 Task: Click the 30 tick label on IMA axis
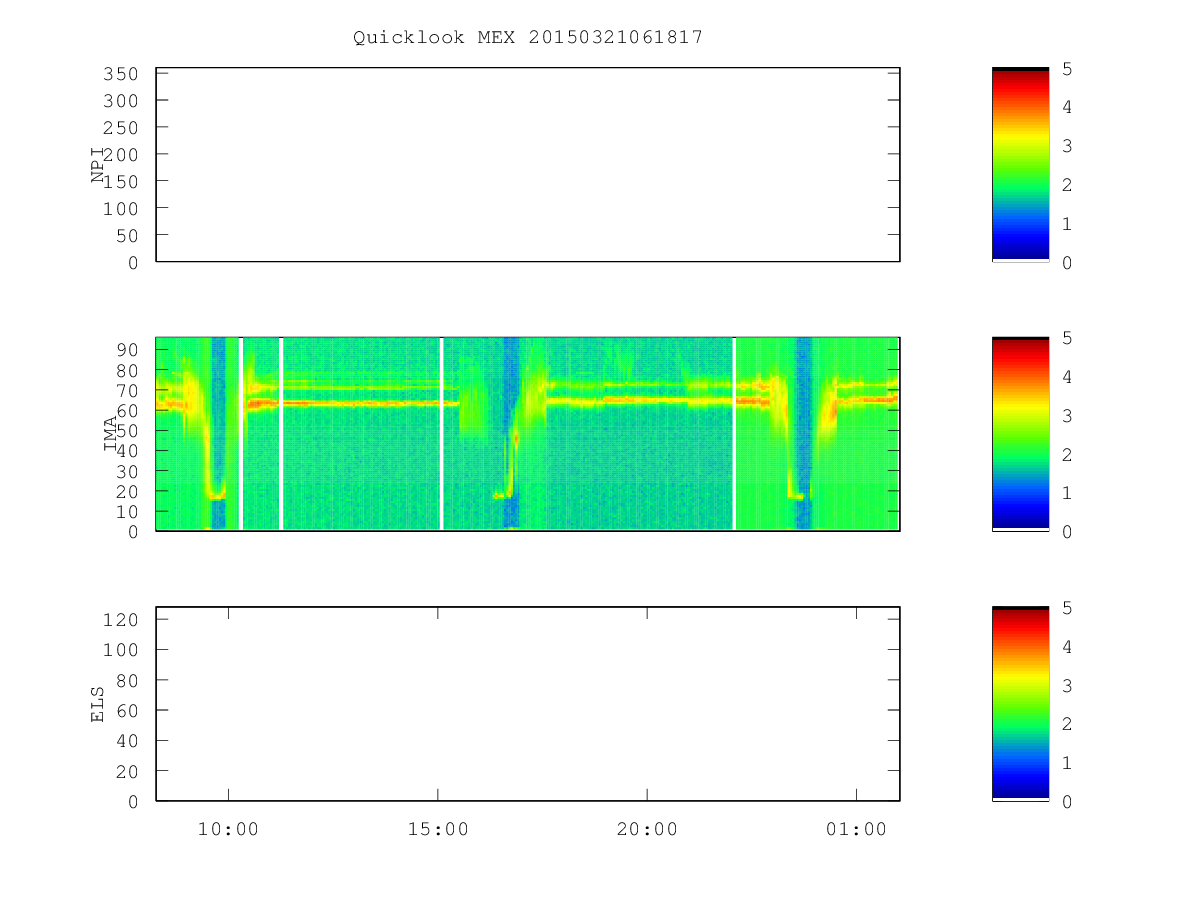126,471
